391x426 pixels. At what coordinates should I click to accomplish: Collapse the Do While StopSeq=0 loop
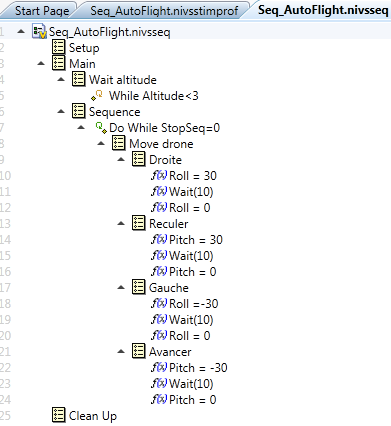tap(81, 127)
